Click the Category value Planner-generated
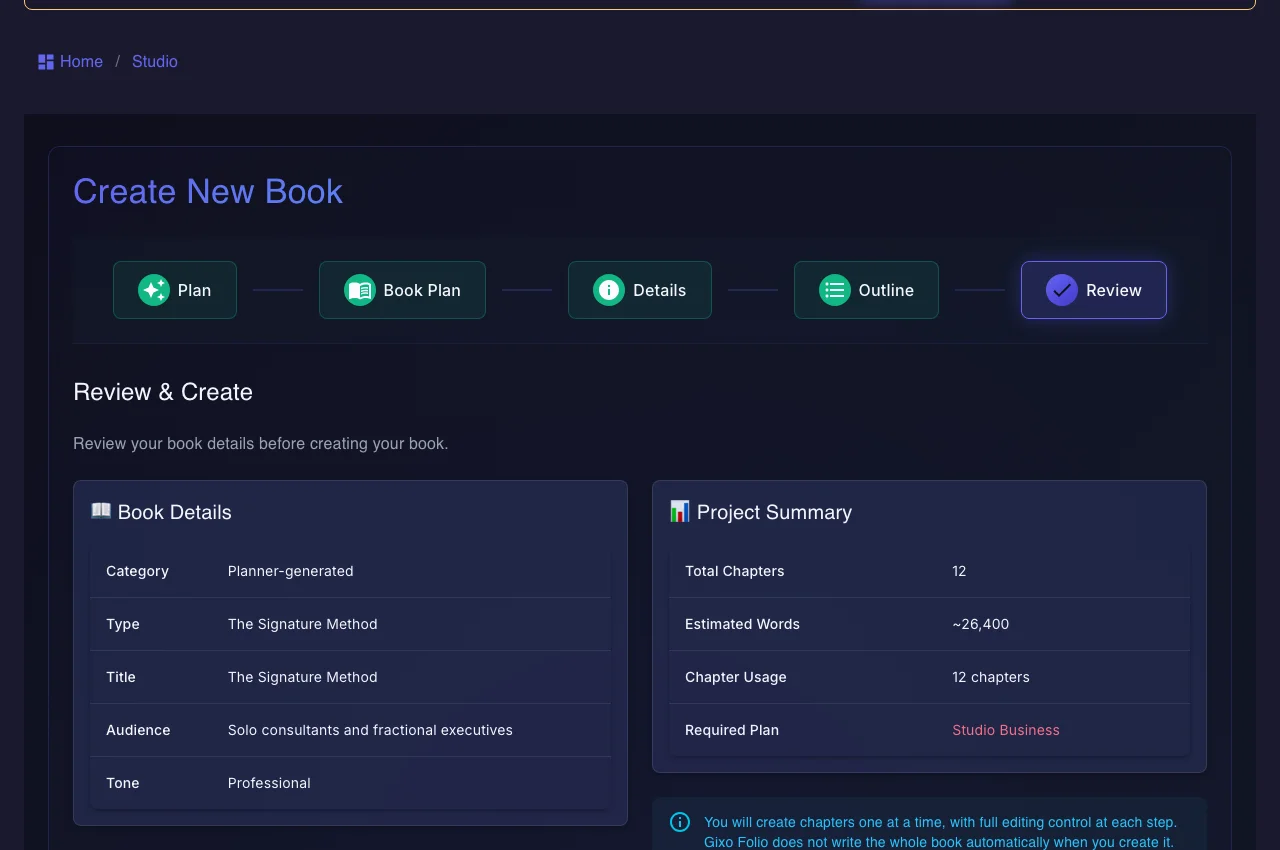The image size is (1280, 850). click(291, 571)
